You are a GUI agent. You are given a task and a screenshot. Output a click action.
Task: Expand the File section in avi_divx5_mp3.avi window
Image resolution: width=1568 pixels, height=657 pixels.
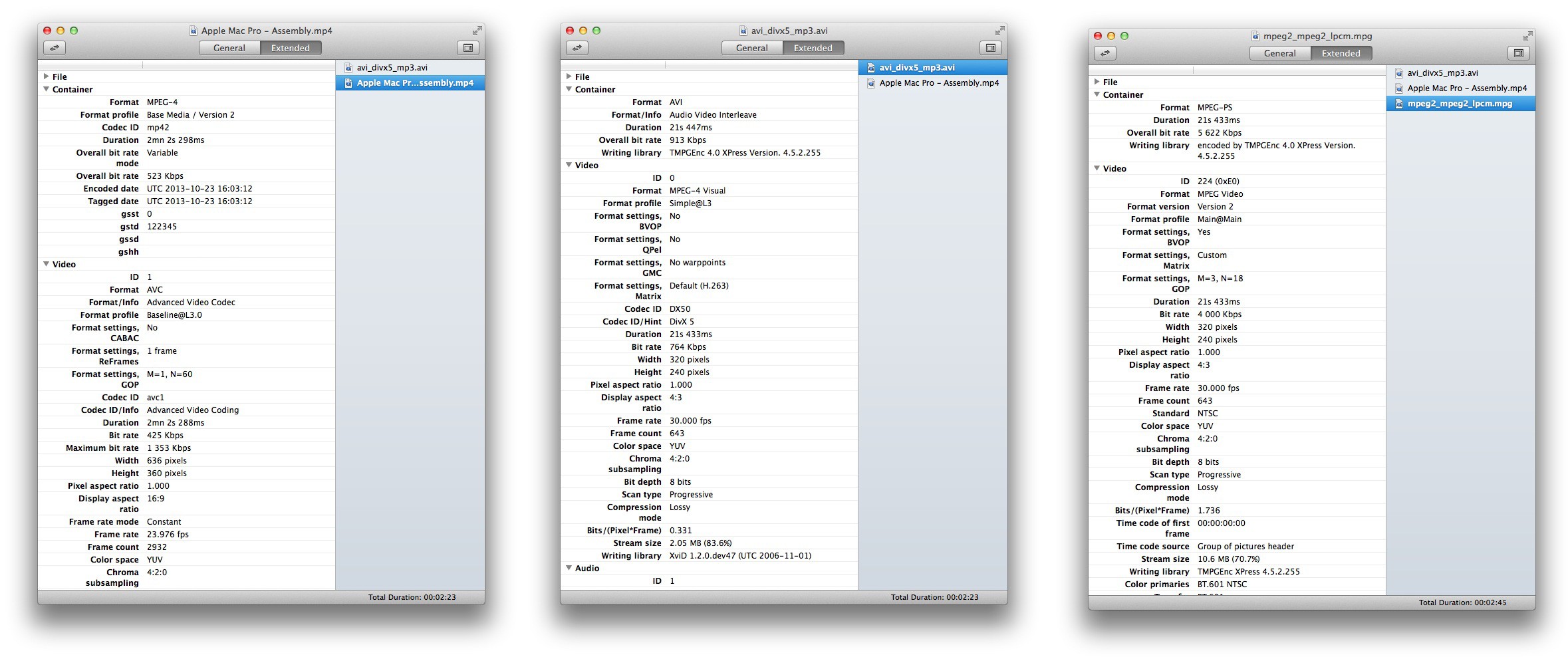click(569, 76)
